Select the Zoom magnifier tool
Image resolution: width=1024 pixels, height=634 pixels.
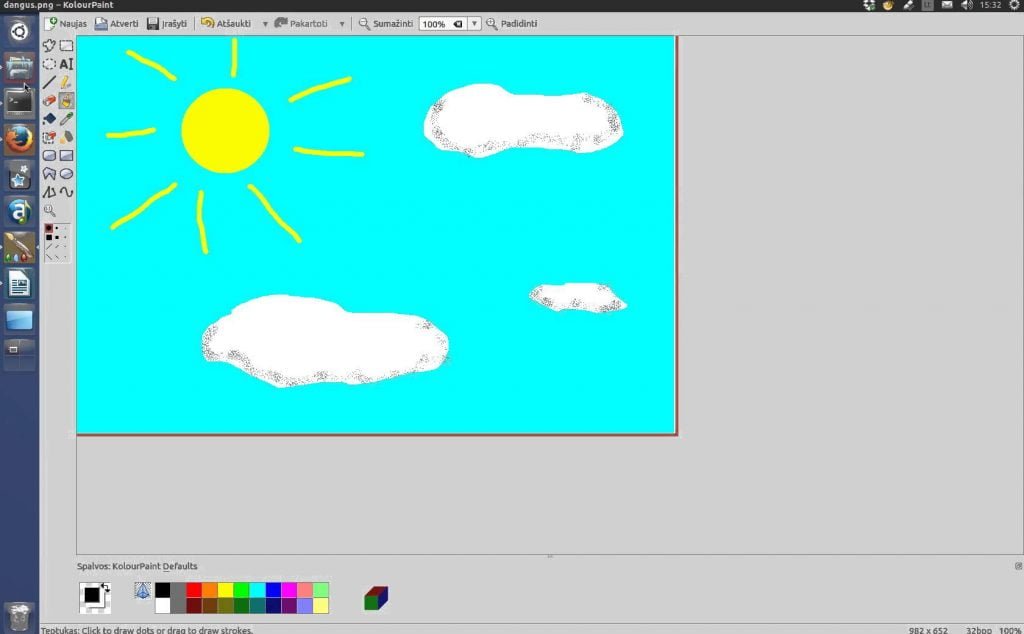(x=49, y=210)
